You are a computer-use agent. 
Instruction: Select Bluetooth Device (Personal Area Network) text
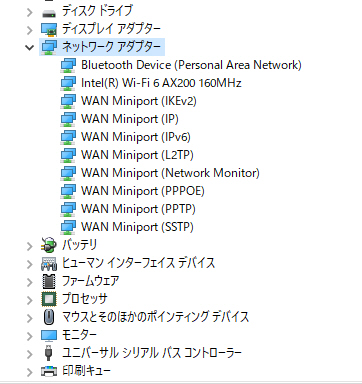[191, 65]
